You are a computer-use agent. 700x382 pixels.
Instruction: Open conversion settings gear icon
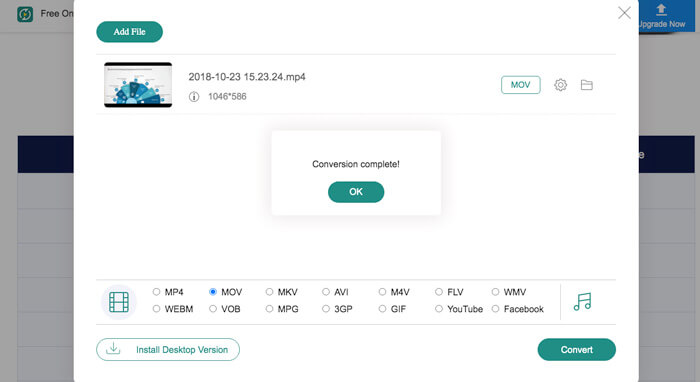point(561,85)
